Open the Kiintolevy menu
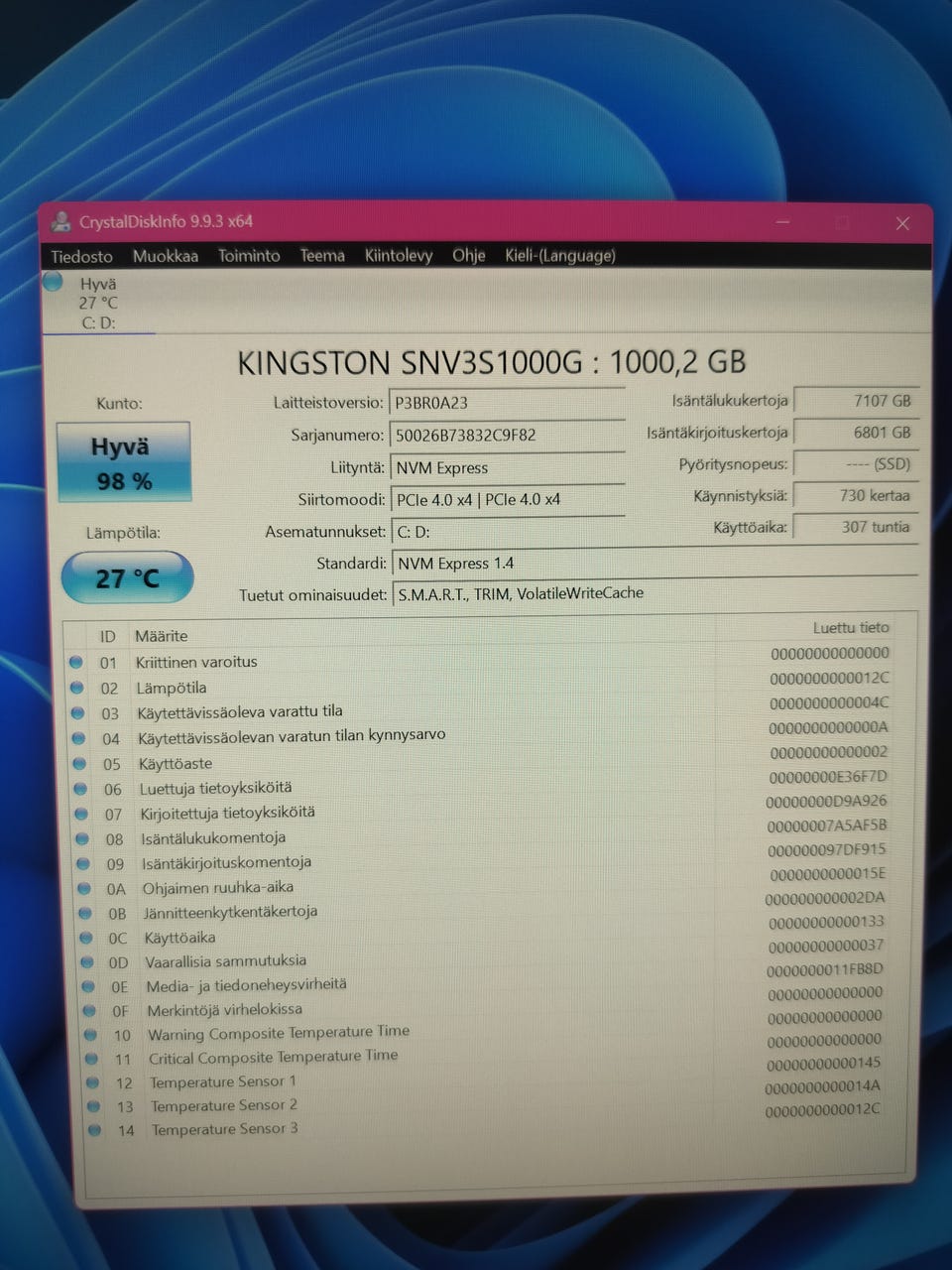Viewport: 952px width, 1270px height. (x=399, y=256)
